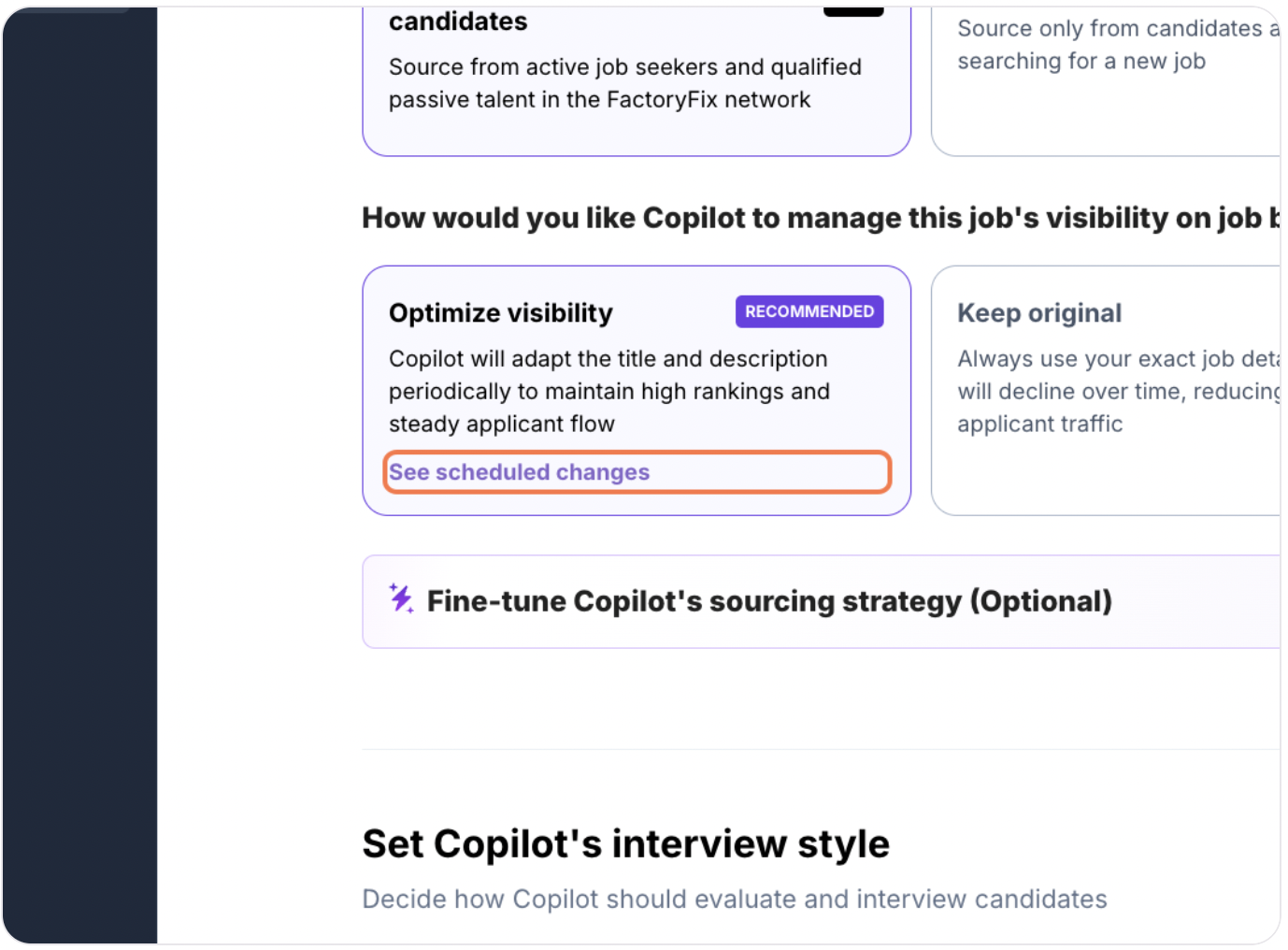
Task: Click the 'Always use your exact job' description
Action: click(1118, 391)
